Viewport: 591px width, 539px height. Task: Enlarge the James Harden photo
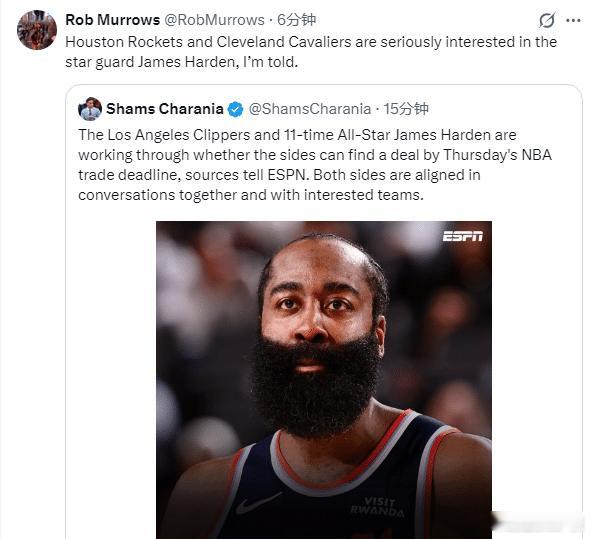tap(324, 380)
